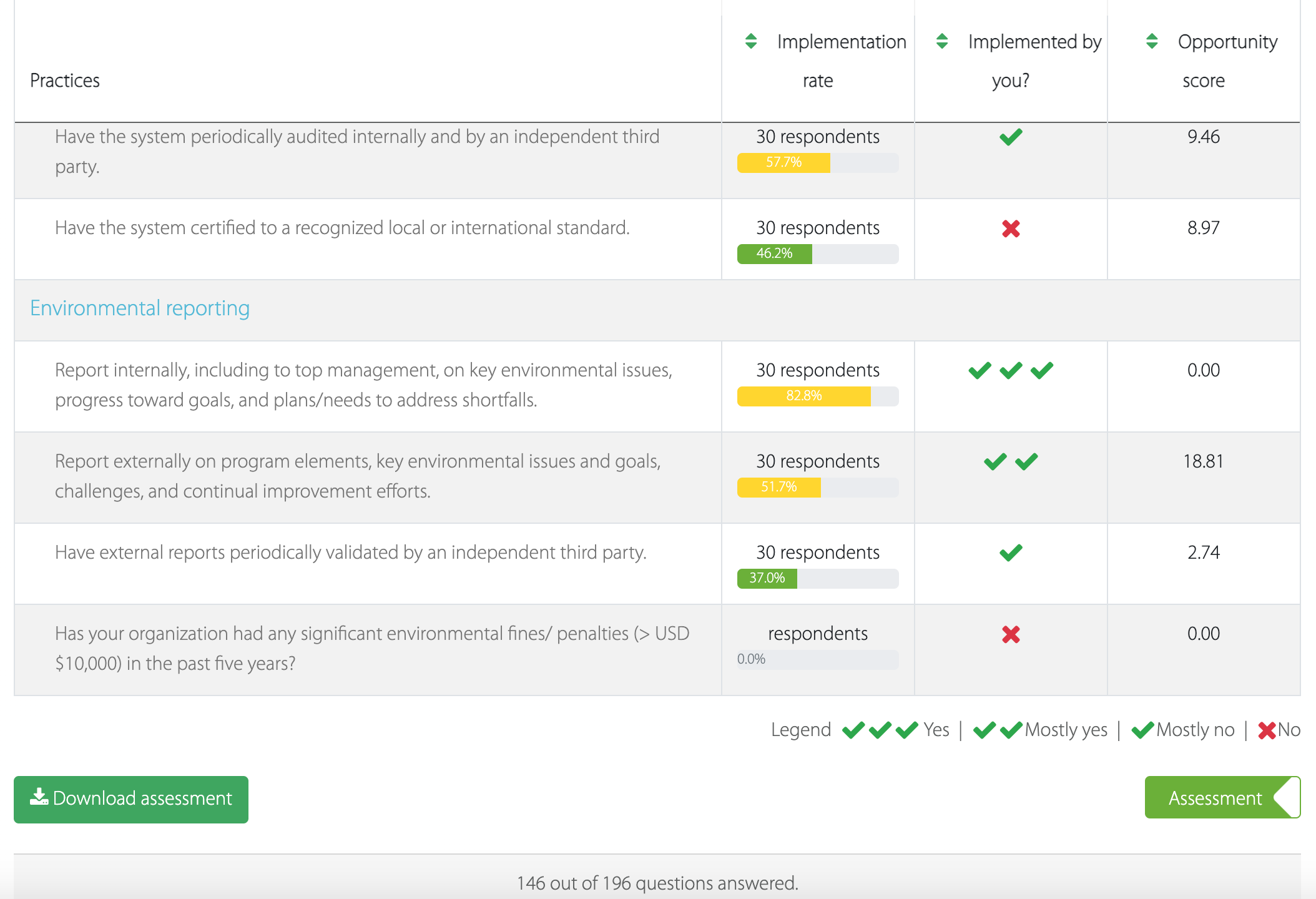Click the 46.2% green progress bar
The image size is (1316, 899).
(775, 253)
